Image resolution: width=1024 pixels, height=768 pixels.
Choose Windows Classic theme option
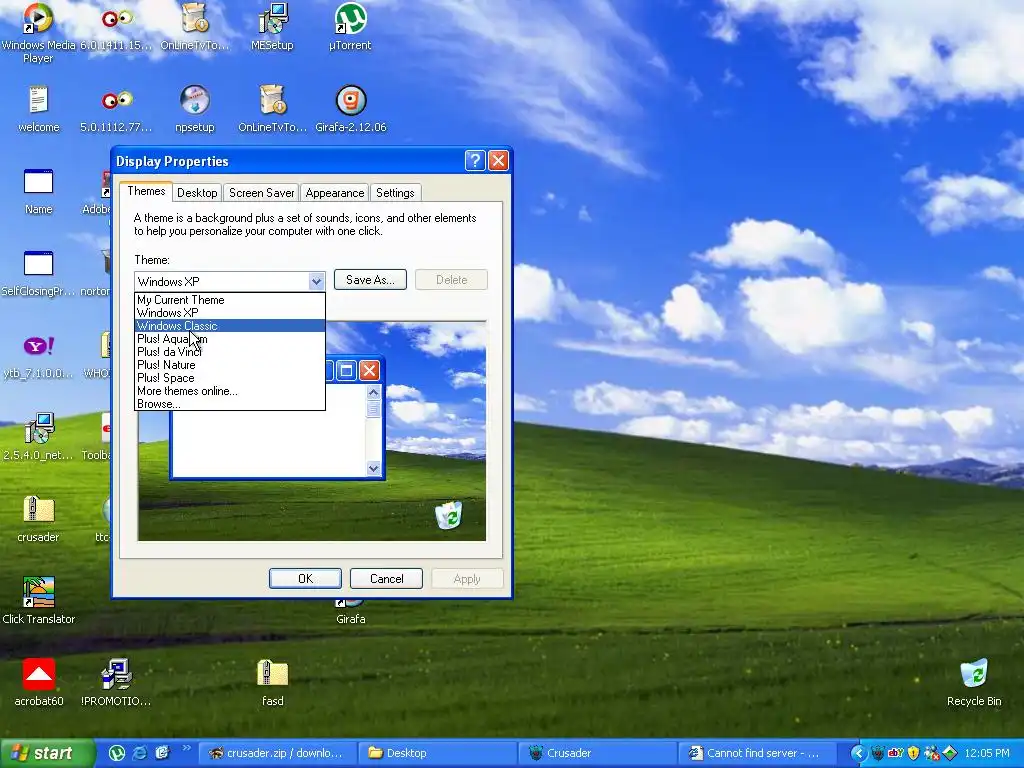coord(230,326)
